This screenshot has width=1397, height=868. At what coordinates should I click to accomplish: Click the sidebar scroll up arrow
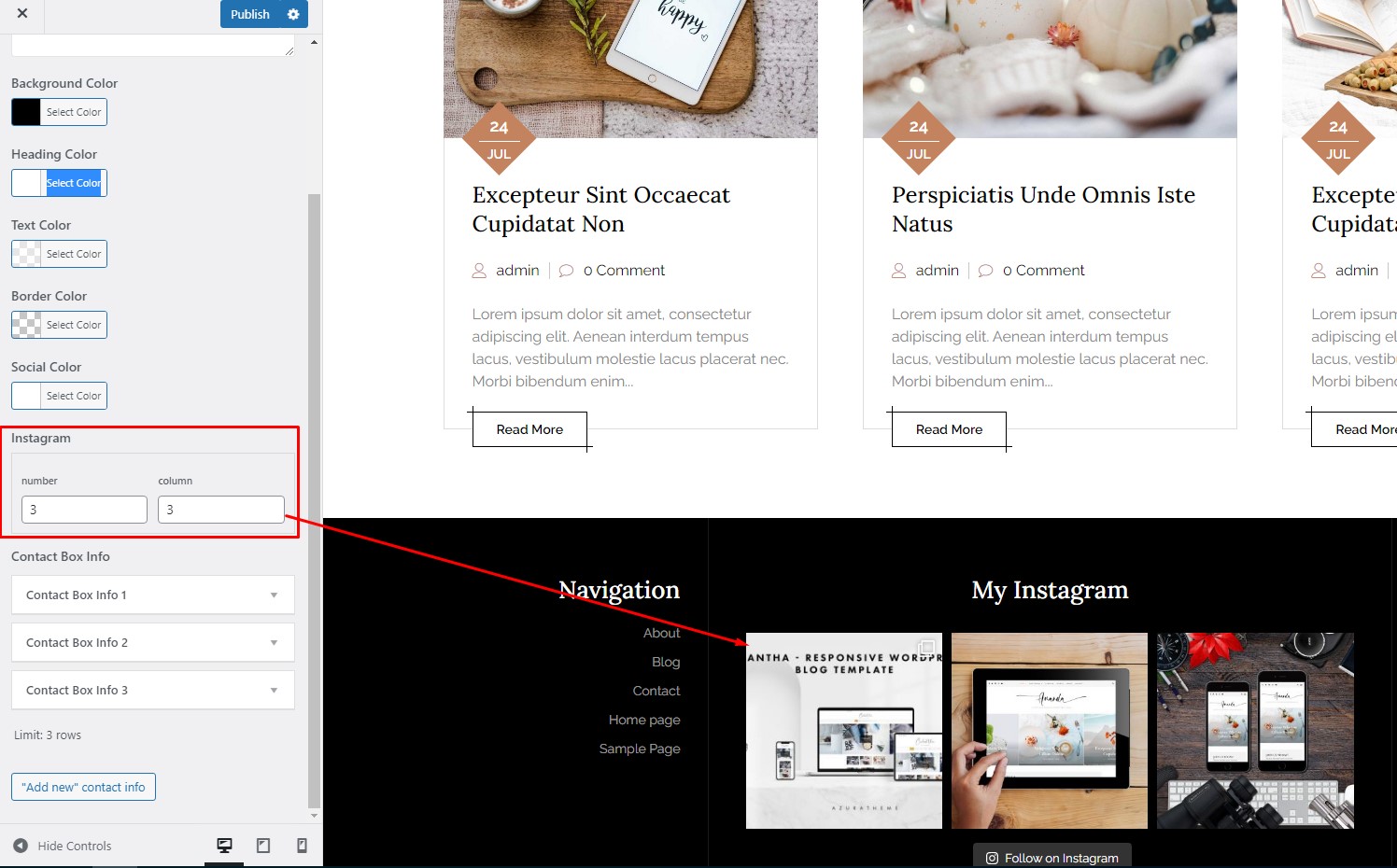pyautogui.click(x=314, y=42)
